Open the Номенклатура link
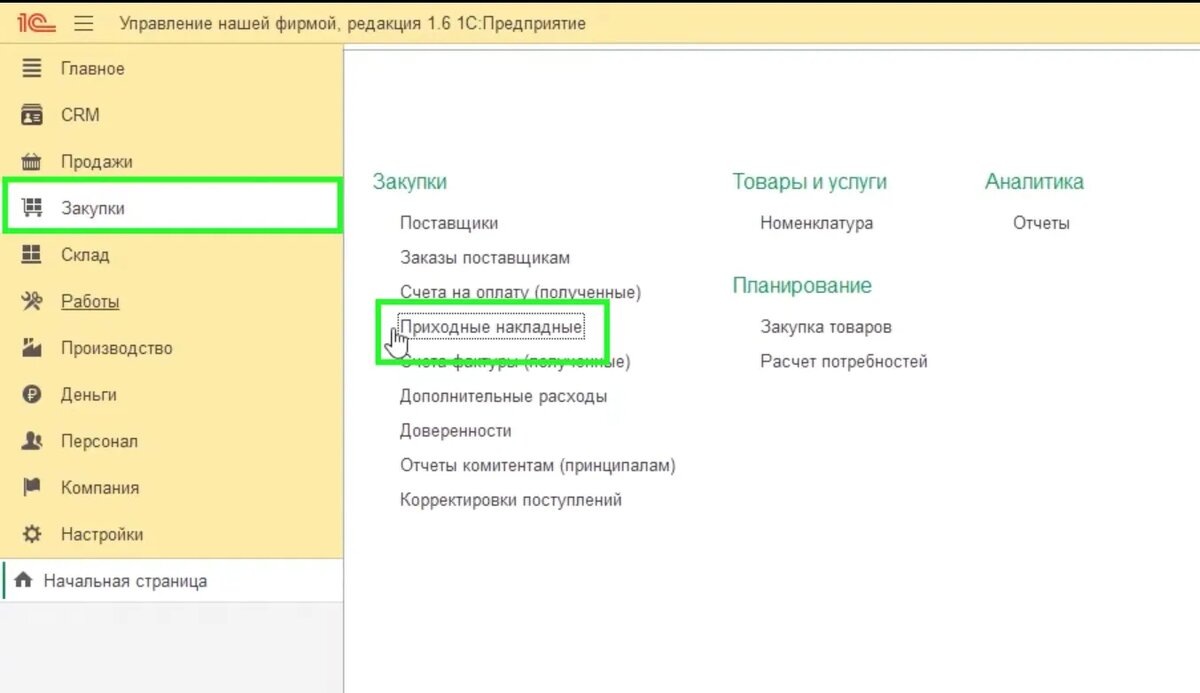The width and height of the screenshot is (1200, 693). coord(817,223)
